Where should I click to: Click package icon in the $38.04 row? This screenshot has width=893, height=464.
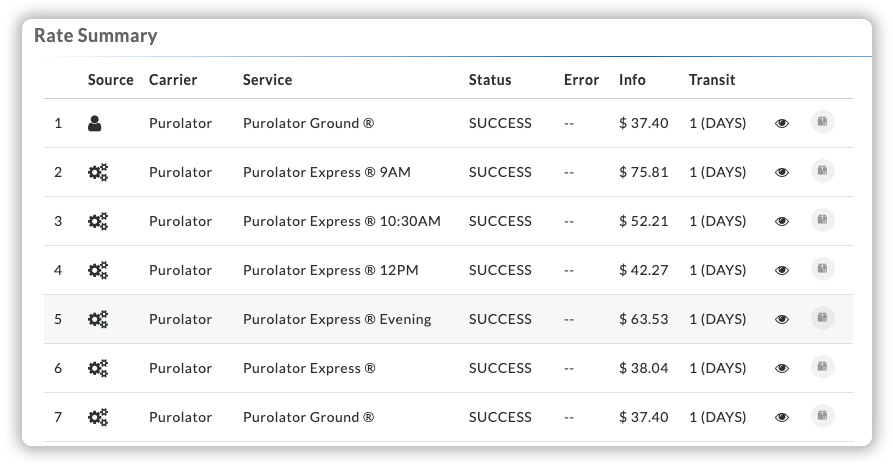pyautogui.click(x=822, y=367)
